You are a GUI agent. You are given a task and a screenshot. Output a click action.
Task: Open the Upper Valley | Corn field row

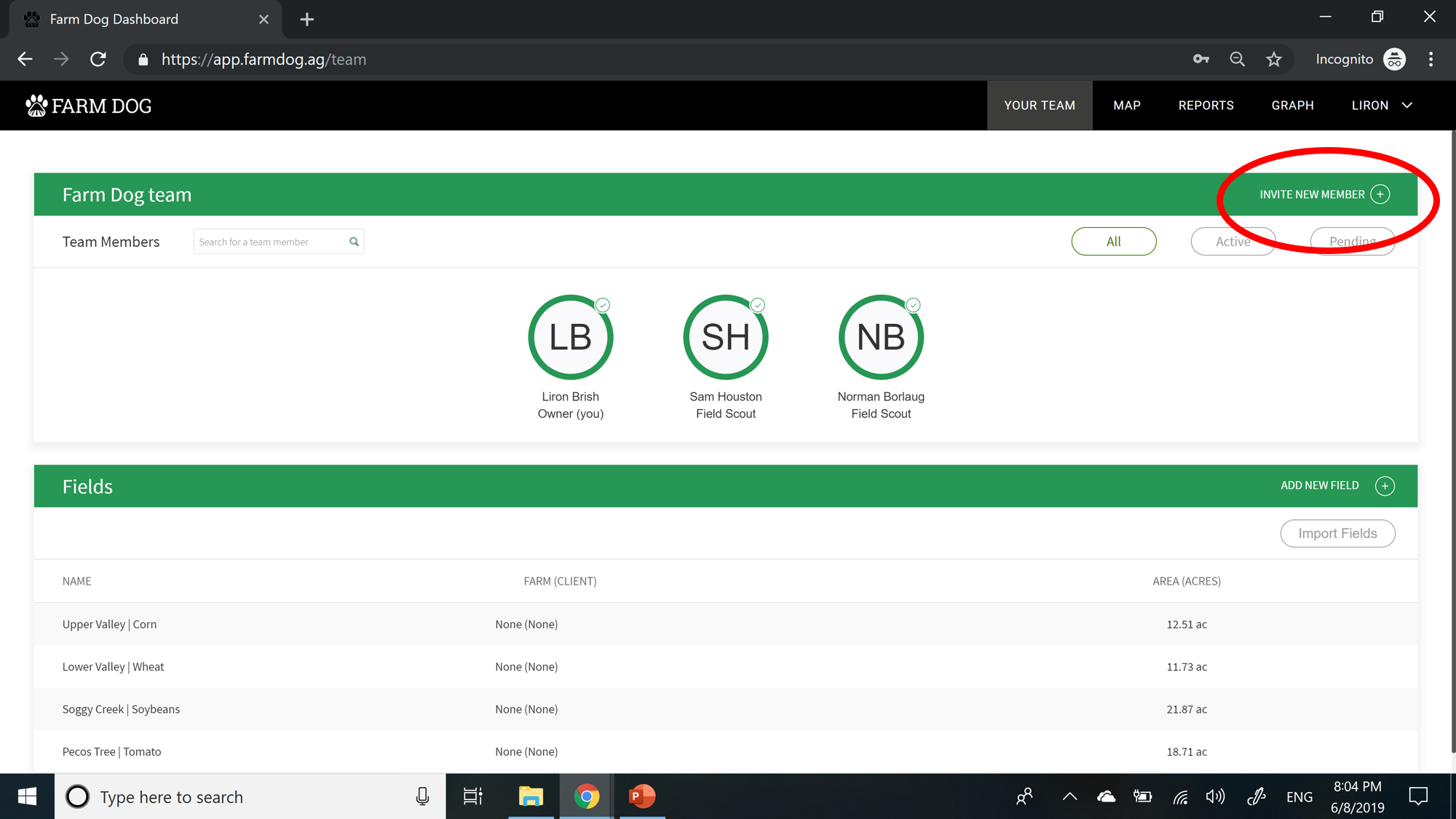725,624
